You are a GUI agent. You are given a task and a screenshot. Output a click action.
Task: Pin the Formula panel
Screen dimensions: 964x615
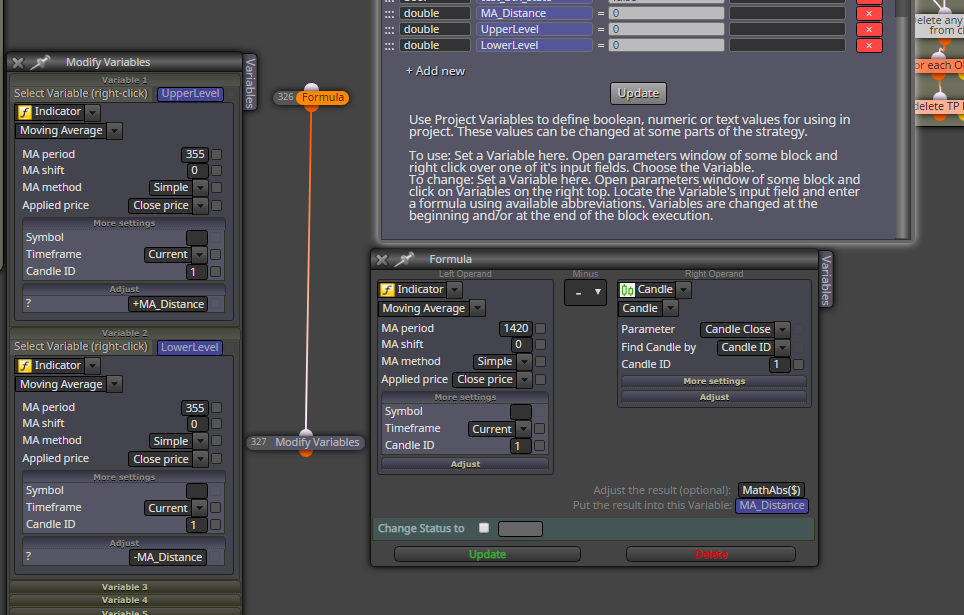404,259
